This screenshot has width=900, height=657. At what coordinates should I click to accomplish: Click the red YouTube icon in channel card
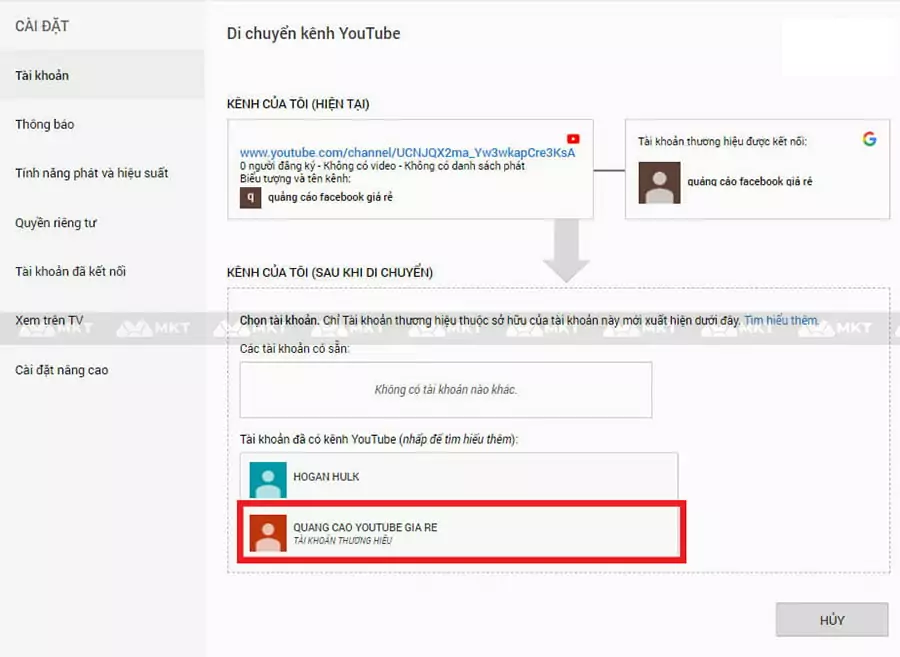tap(573, 139)
